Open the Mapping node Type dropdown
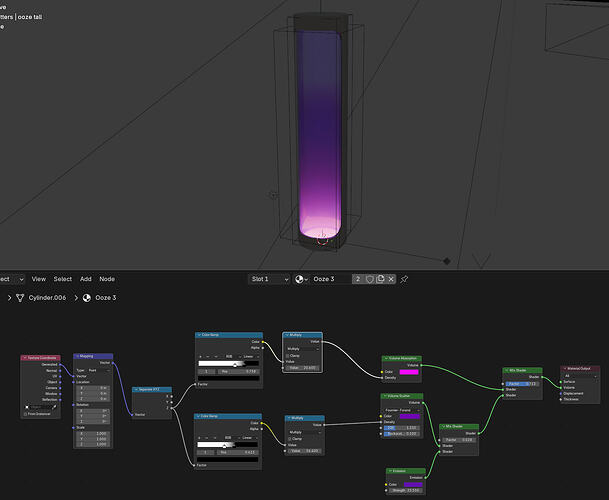609x500 pixels. (x=97, y=370)
